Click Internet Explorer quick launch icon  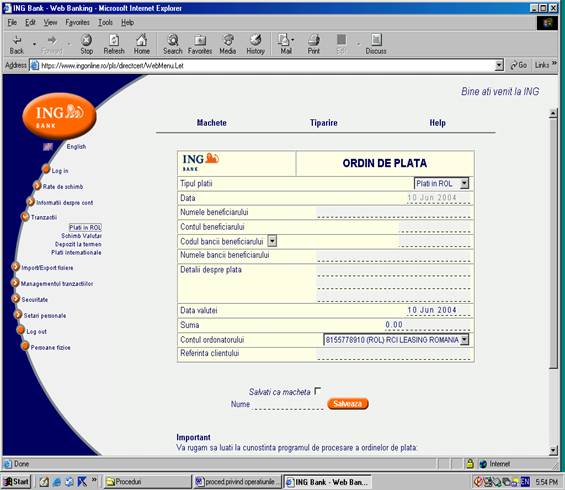57,481
